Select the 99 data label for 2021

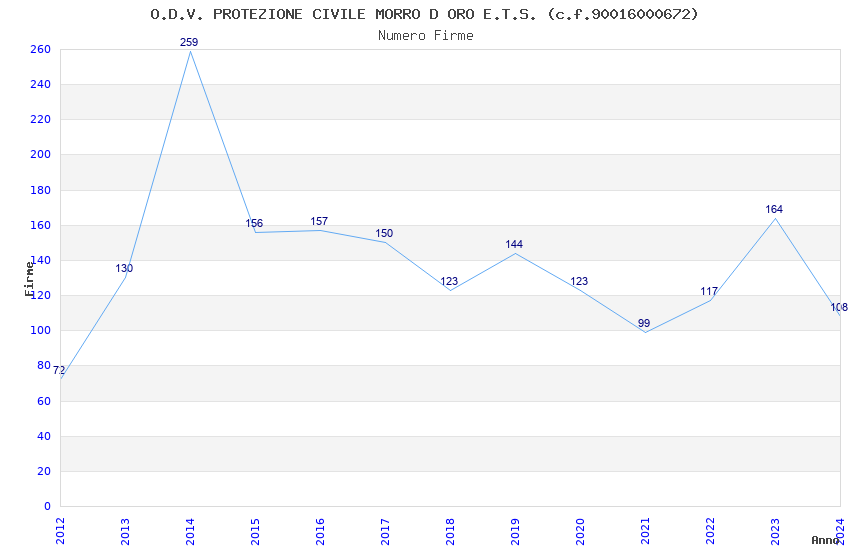pyautogui.click(x=644, y=323)
